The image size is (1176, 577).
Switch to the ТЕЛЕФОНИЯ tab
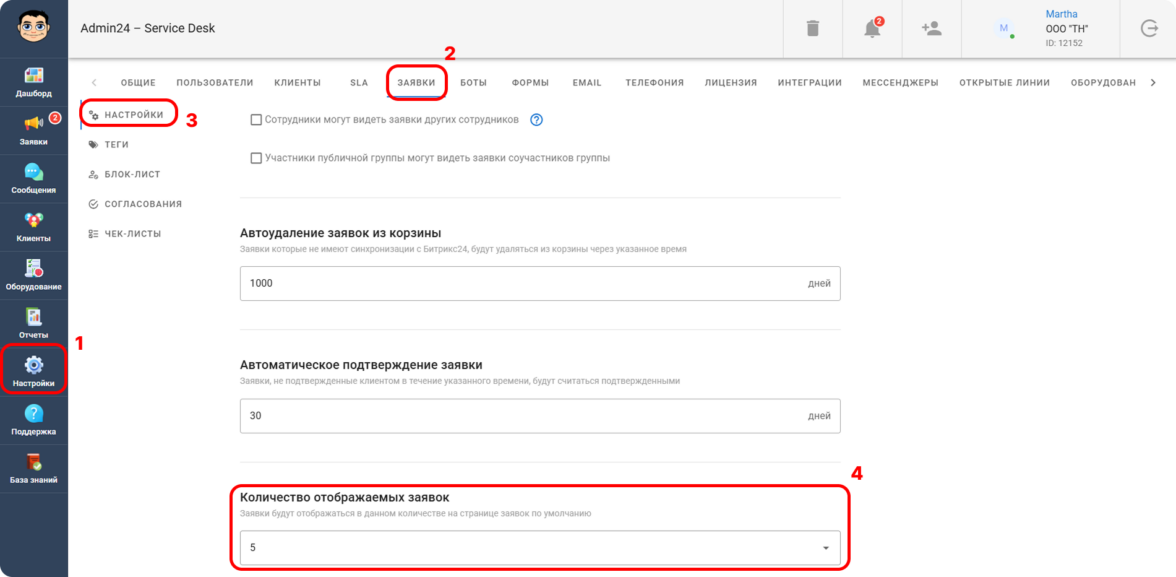(x=655, y=83)
